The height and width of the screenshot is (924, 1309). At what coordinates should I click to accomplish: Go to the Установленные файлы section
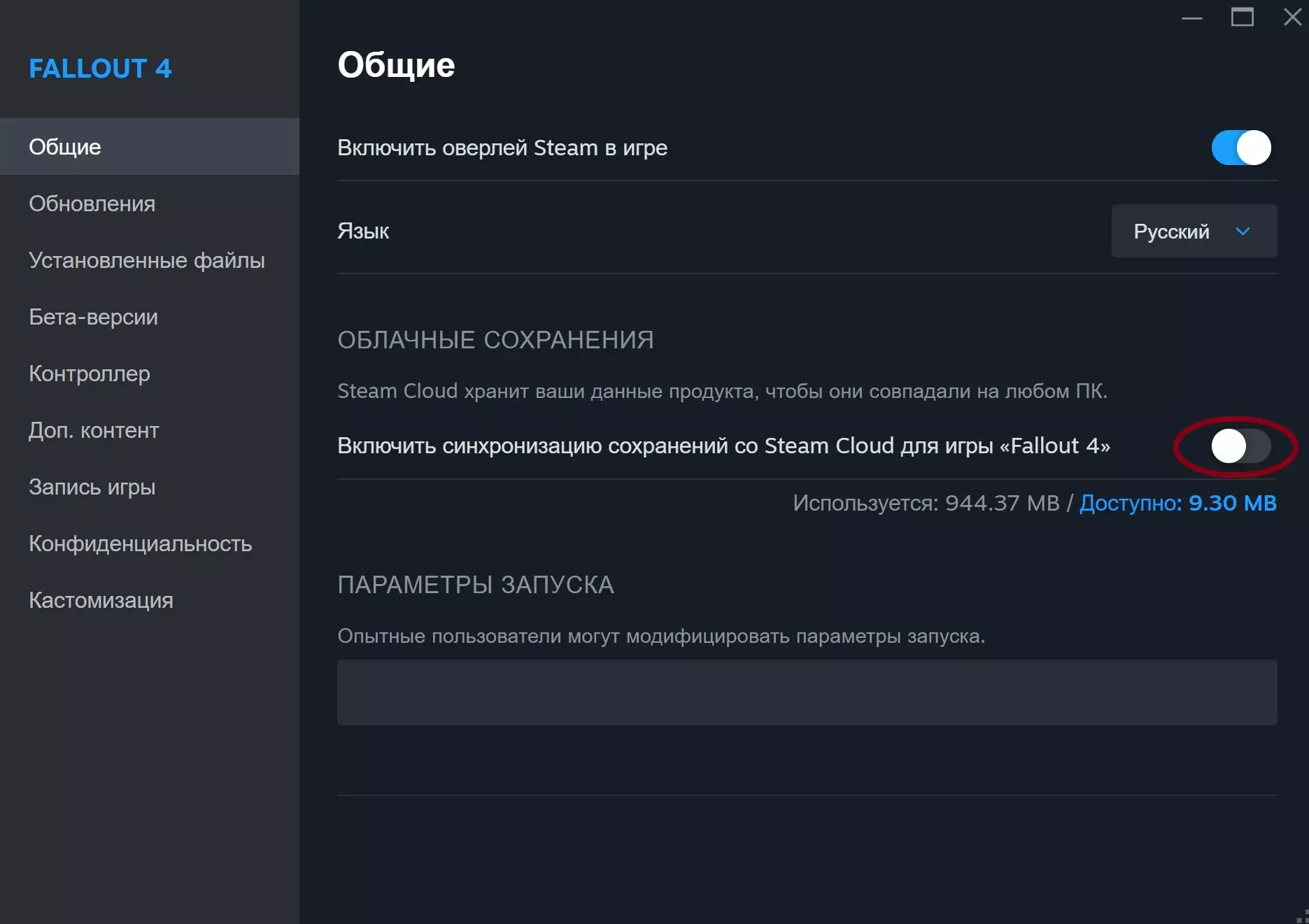click(146, 260)
